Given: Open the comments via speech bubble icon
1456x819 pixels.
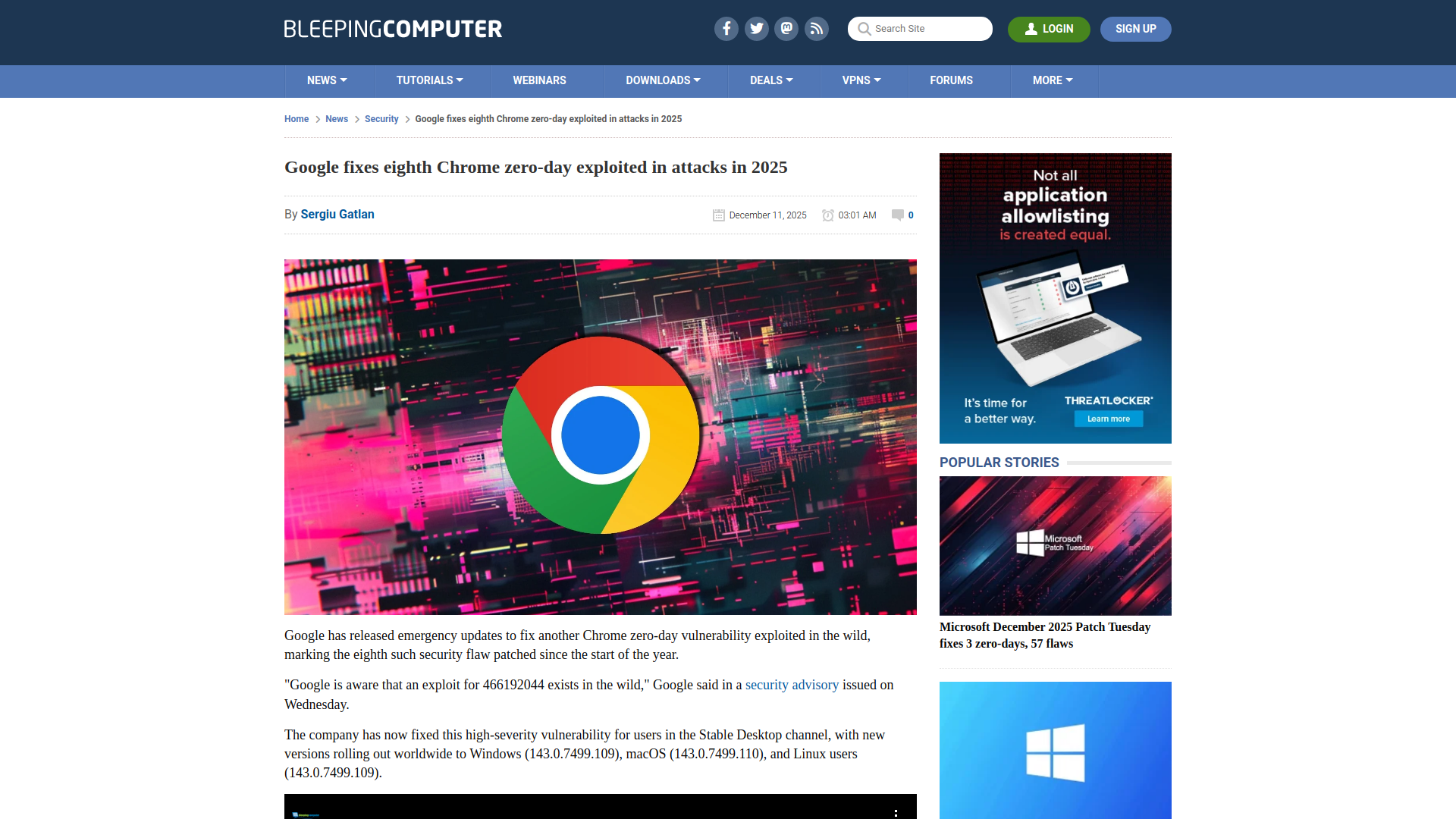Looking at the screenshot, I should (x=897, y=215).
